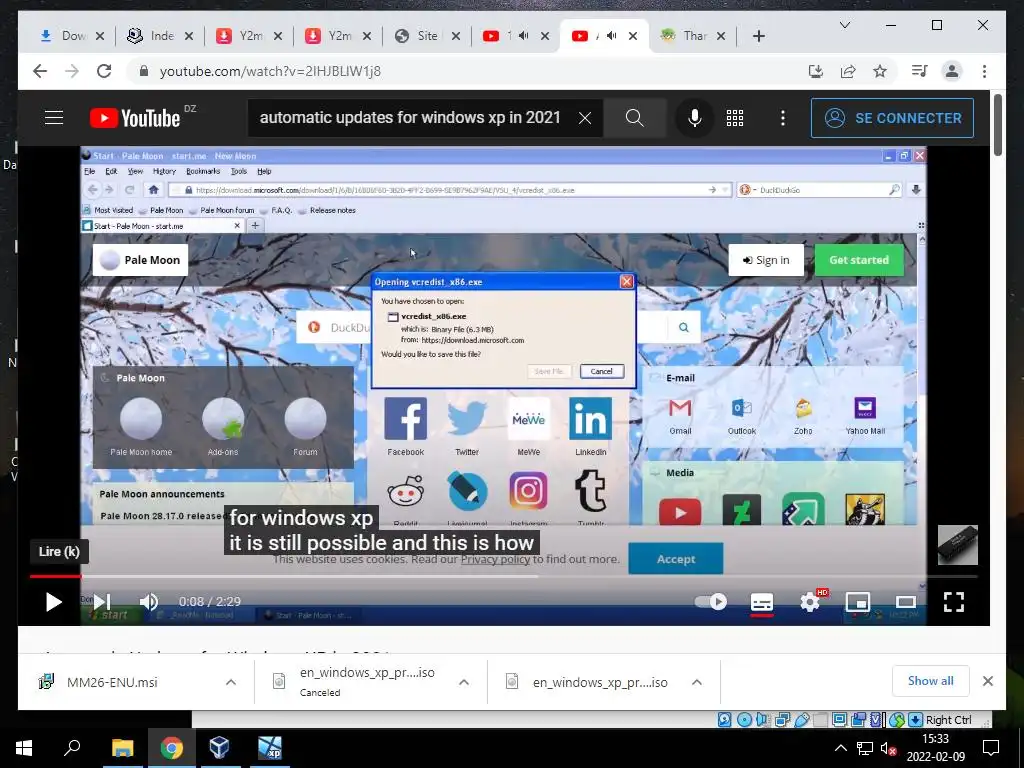Open tab search dropdown chevron
Screen dimensions: 1024x768
click(844, 25)
